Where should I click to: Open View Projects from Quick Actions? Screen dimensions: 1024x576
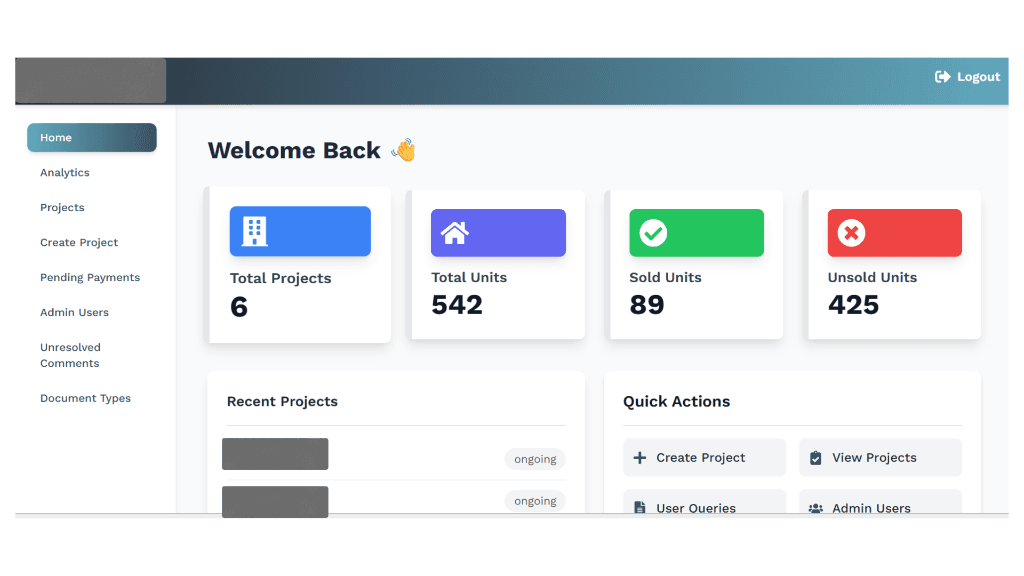pyautogui.click(x=880, y=457)
